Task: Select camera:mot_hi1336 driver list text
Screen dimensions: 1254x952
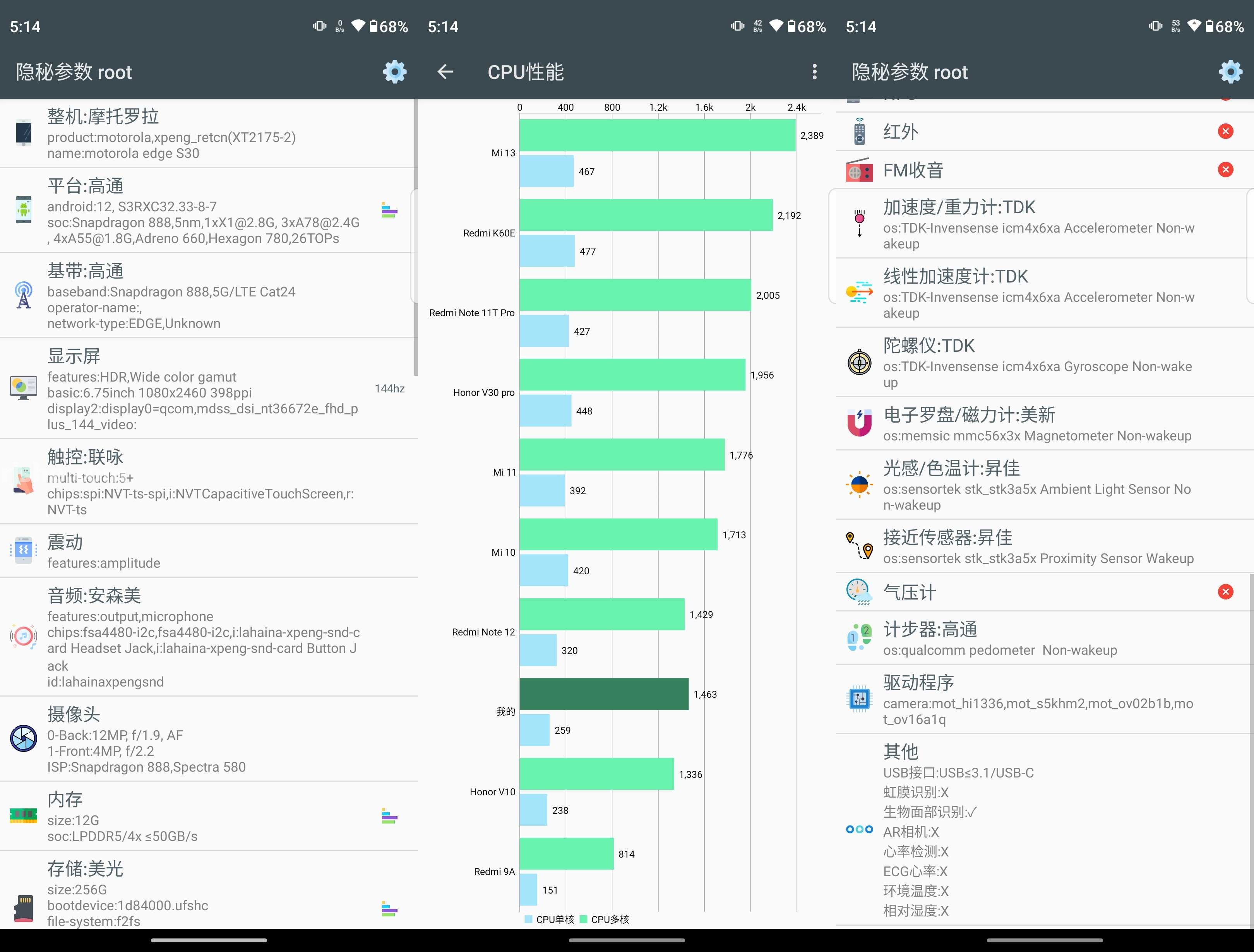Action: [x=1038, y=712]
